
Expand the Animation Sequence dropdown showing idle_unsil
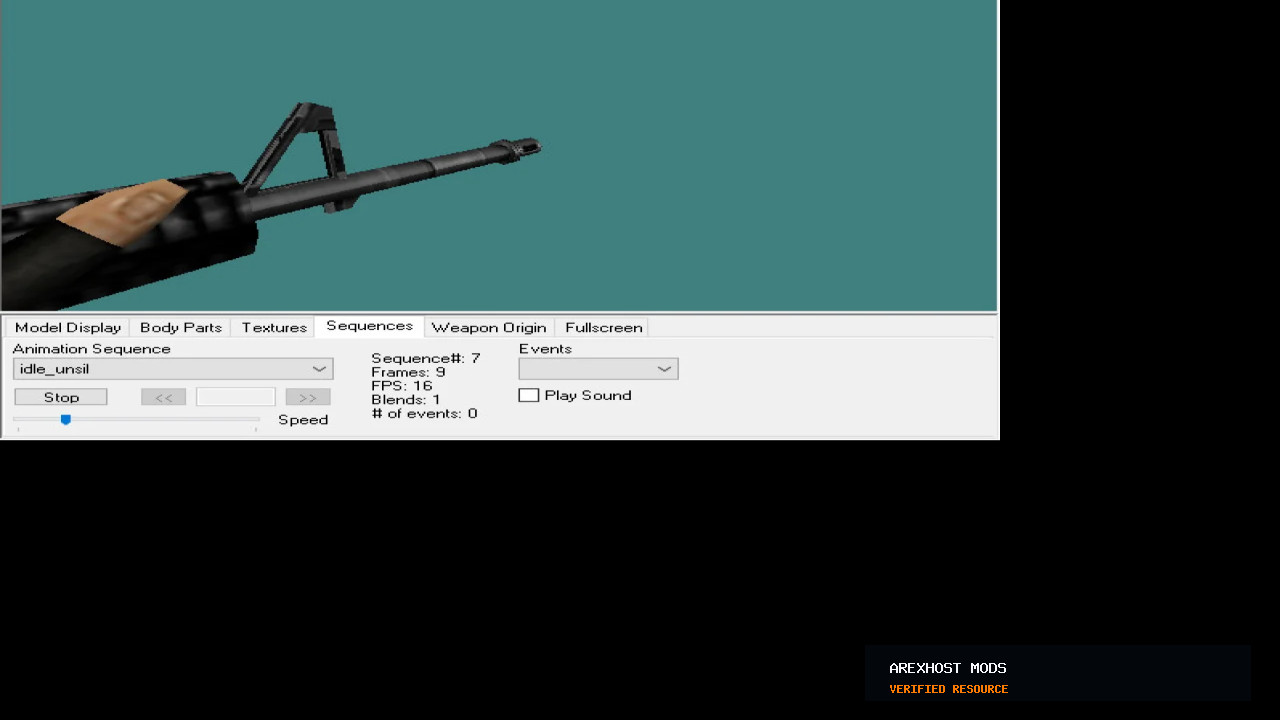pos(173,369)
